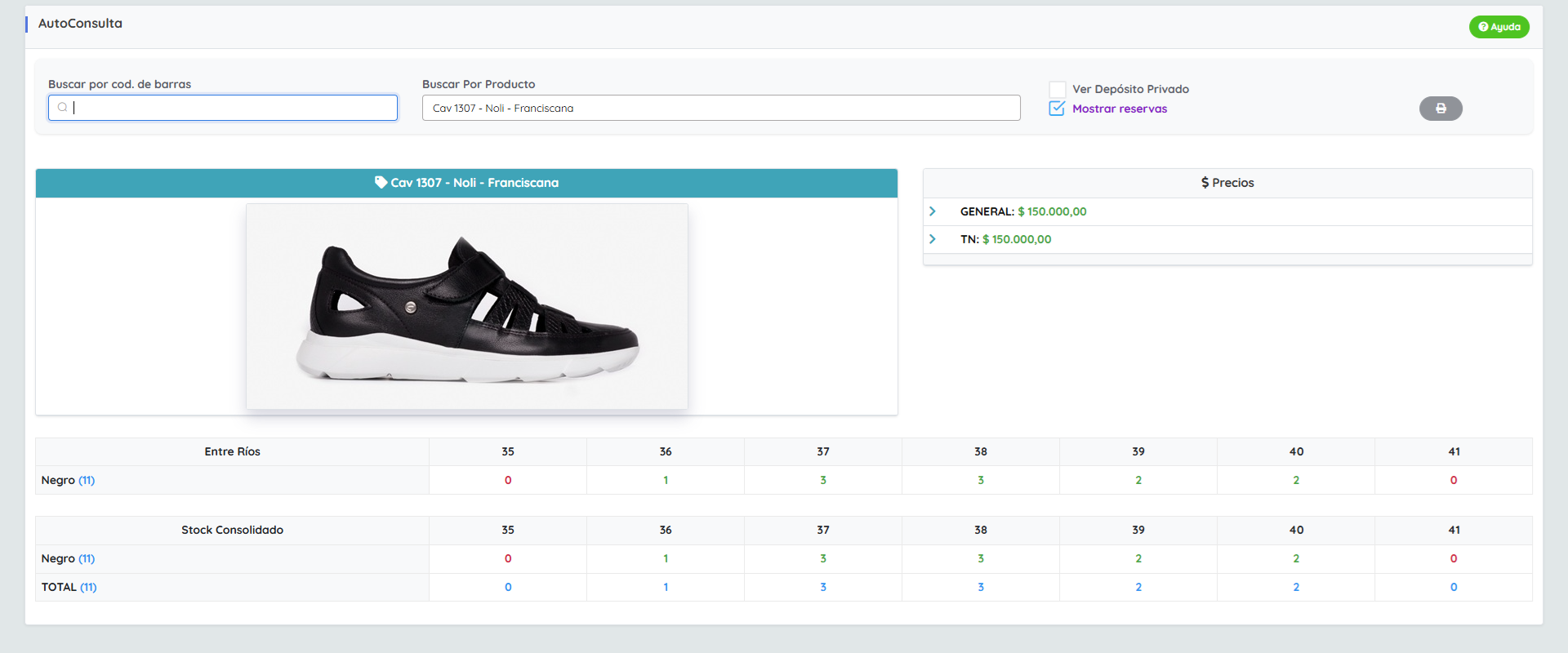The height and width of the screenshot is (653, 1568).
Task: Open the green Ayuda help button
Action: (x=1499, y=27)
